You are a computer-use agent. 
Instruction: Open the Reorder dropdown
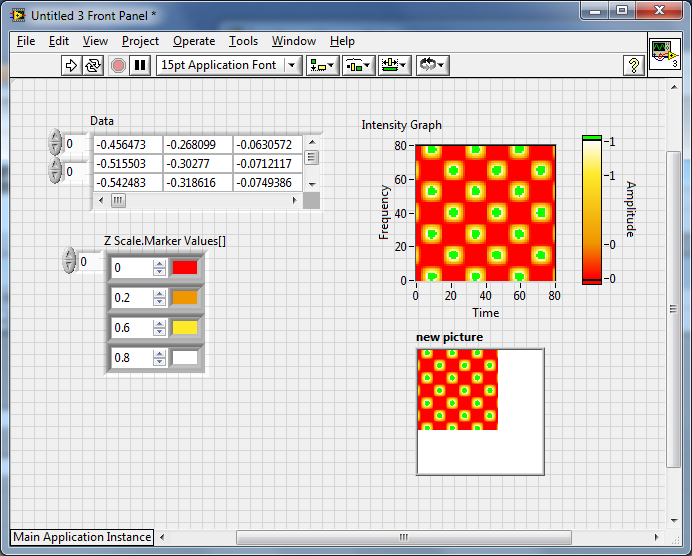[x=432, y=65]
